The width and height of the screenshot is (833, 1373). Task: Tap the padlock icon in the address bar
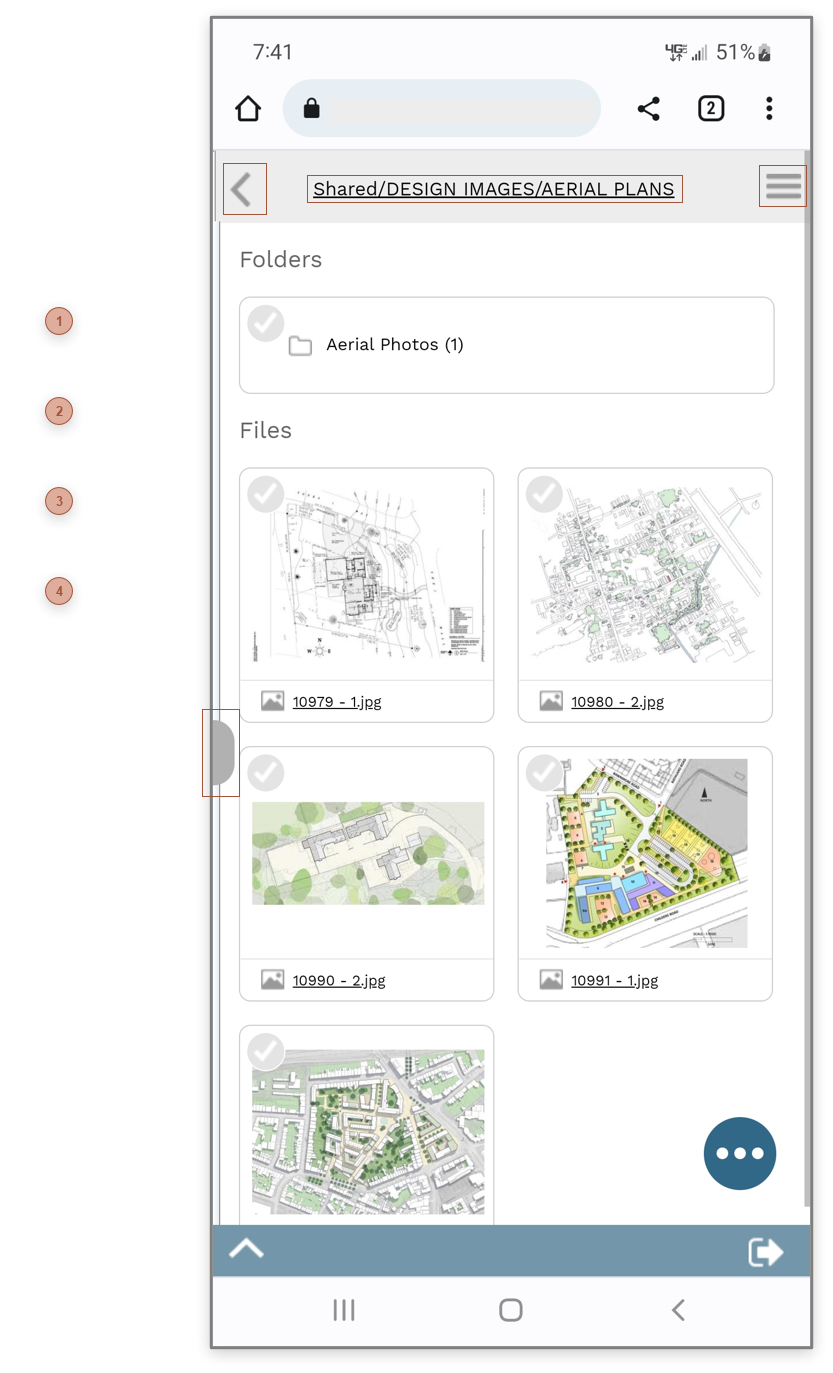[x=310, y=108]
